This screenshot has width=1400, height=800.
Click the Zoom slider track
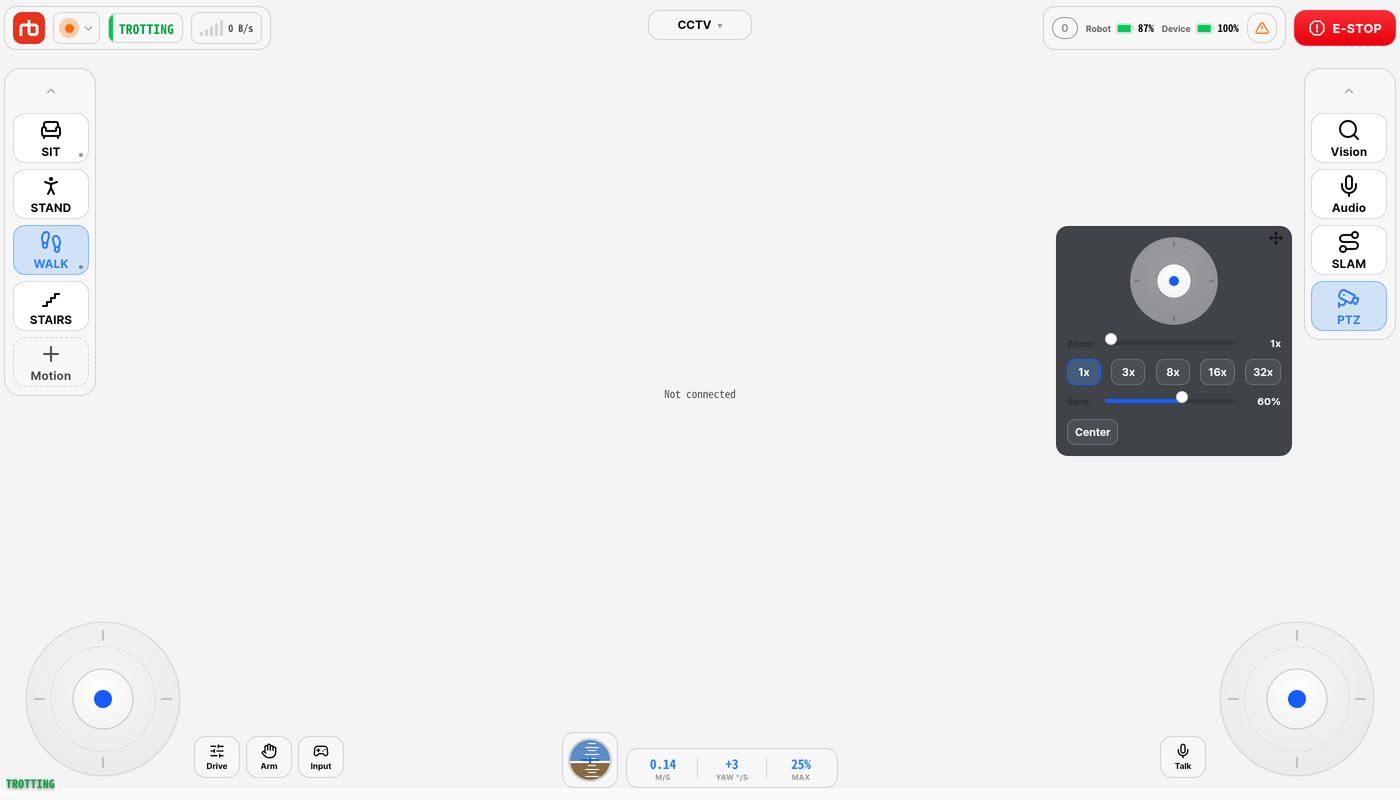[x=1170, y=343]
